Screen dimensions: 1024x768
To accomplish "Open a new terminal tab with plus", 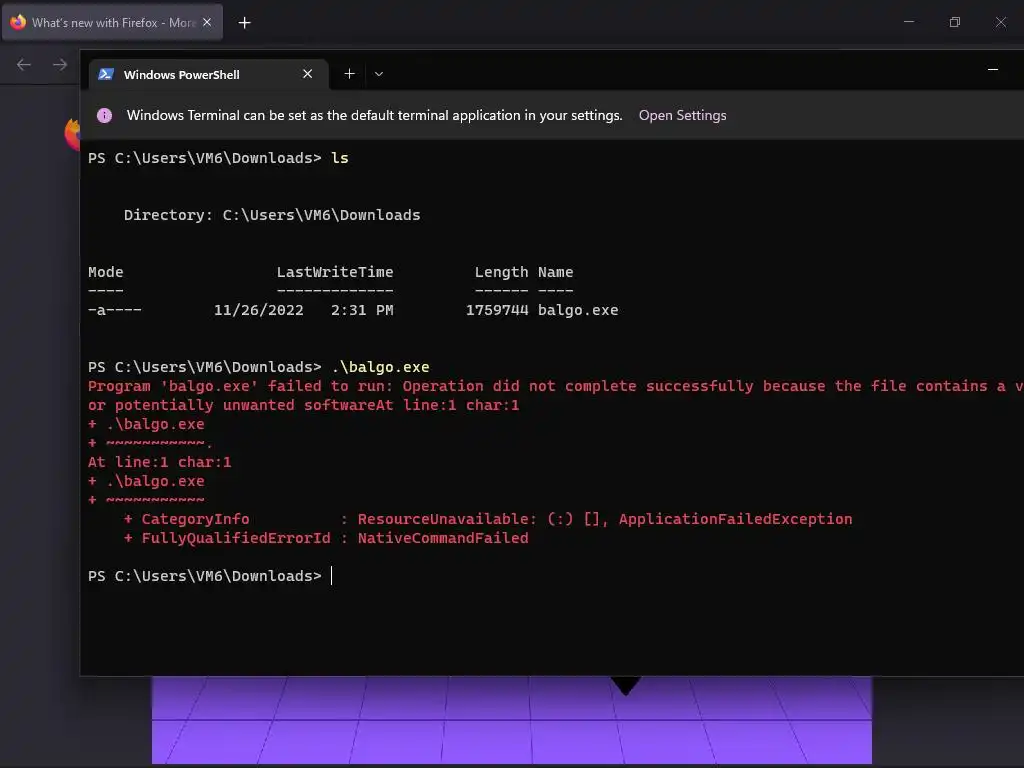I will point(349,74).
